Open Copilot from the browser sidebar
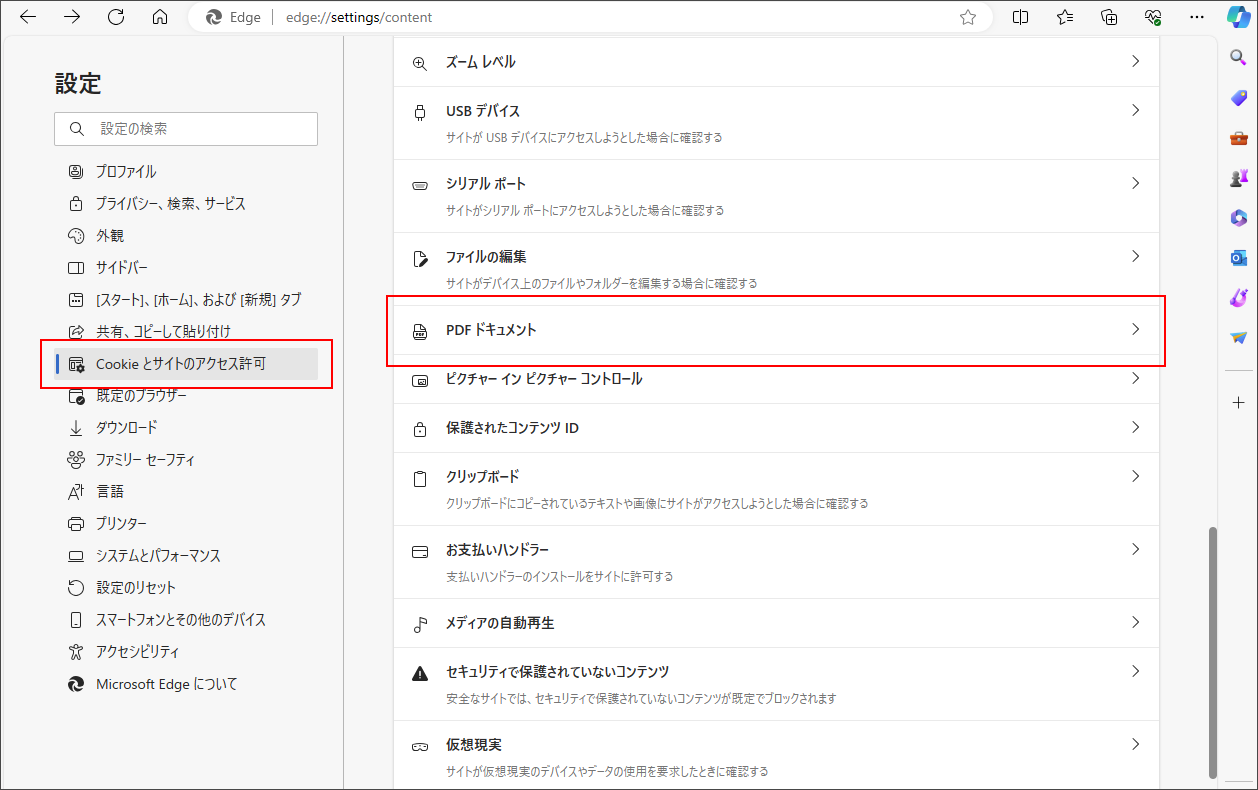Screen dimensions: 1258x790 pyautogui.click(x=1238, y=17)
